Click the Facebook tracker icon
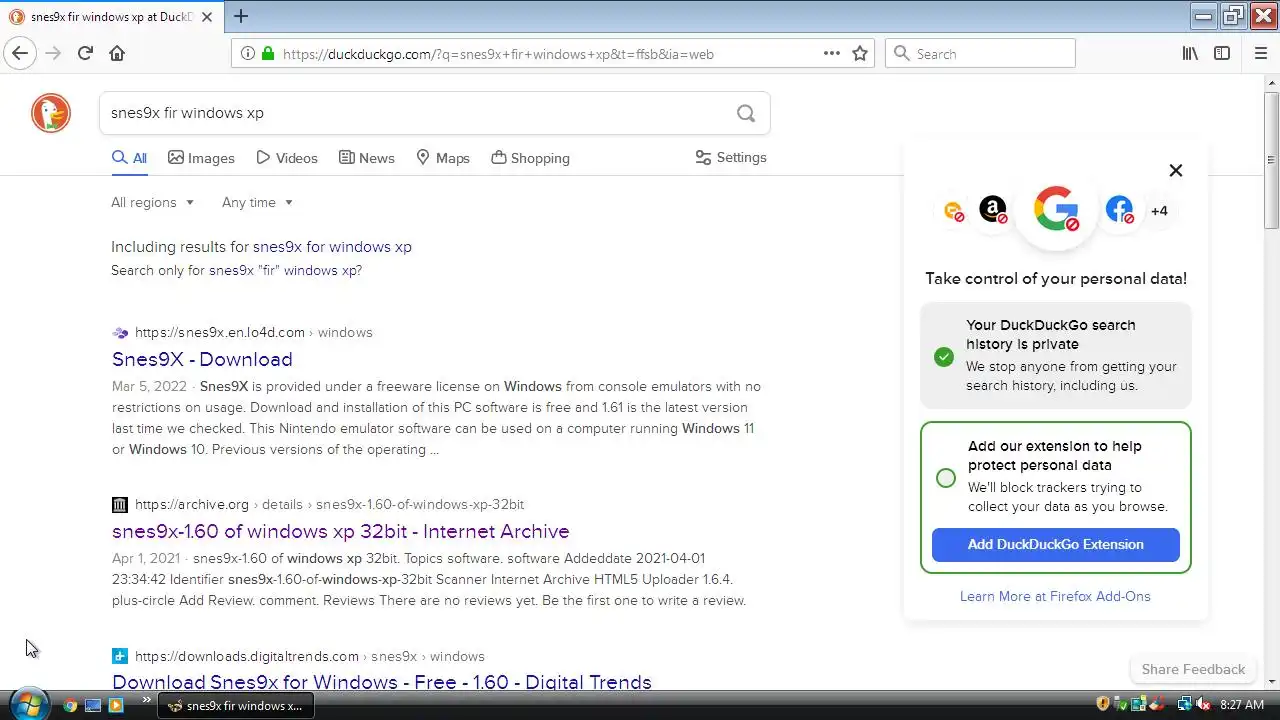The height and width of the screenshot is (720, 1280). click(x=1119, y=210)
